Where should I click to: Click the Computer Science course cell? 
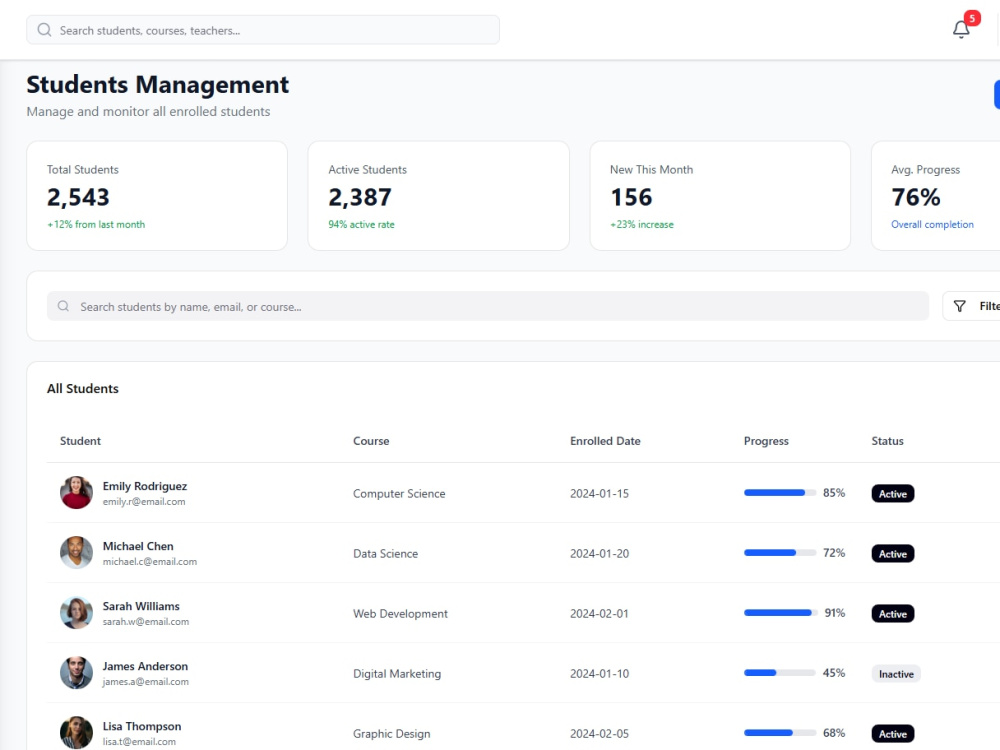pos(399,494)
